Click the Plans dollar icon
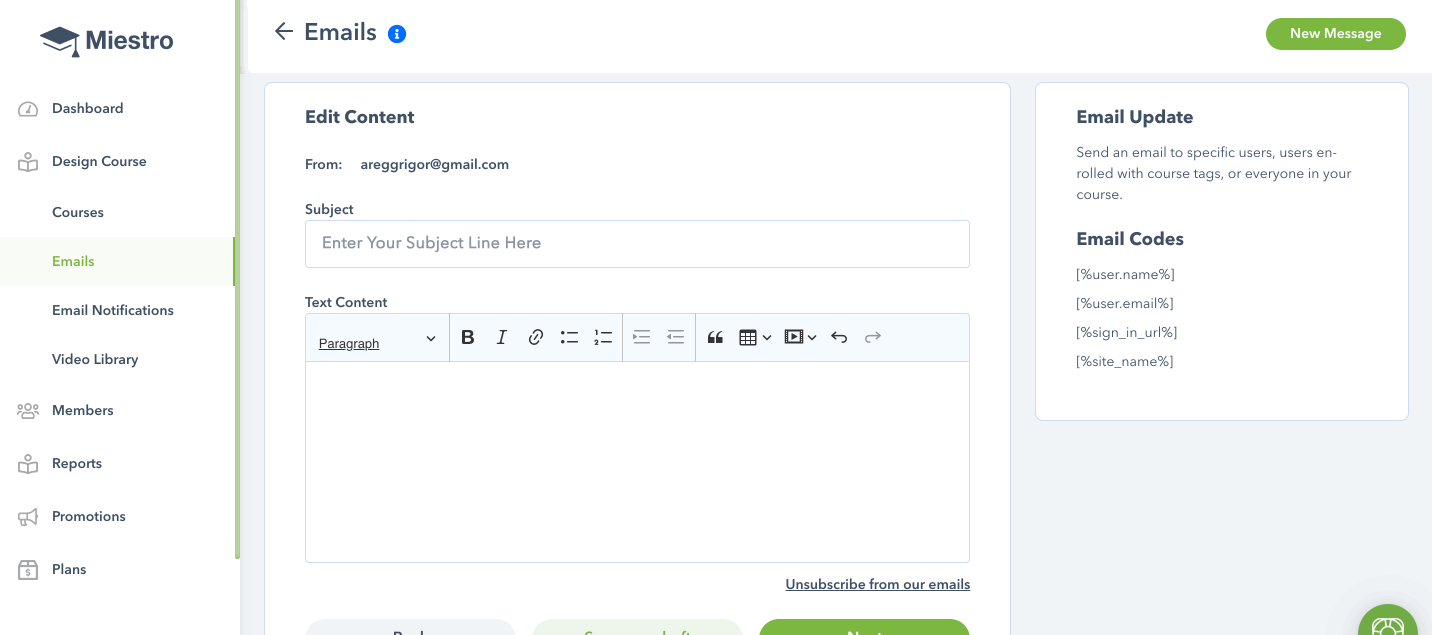The width and height of the screenshot is (1432, 635). [28, 570]
